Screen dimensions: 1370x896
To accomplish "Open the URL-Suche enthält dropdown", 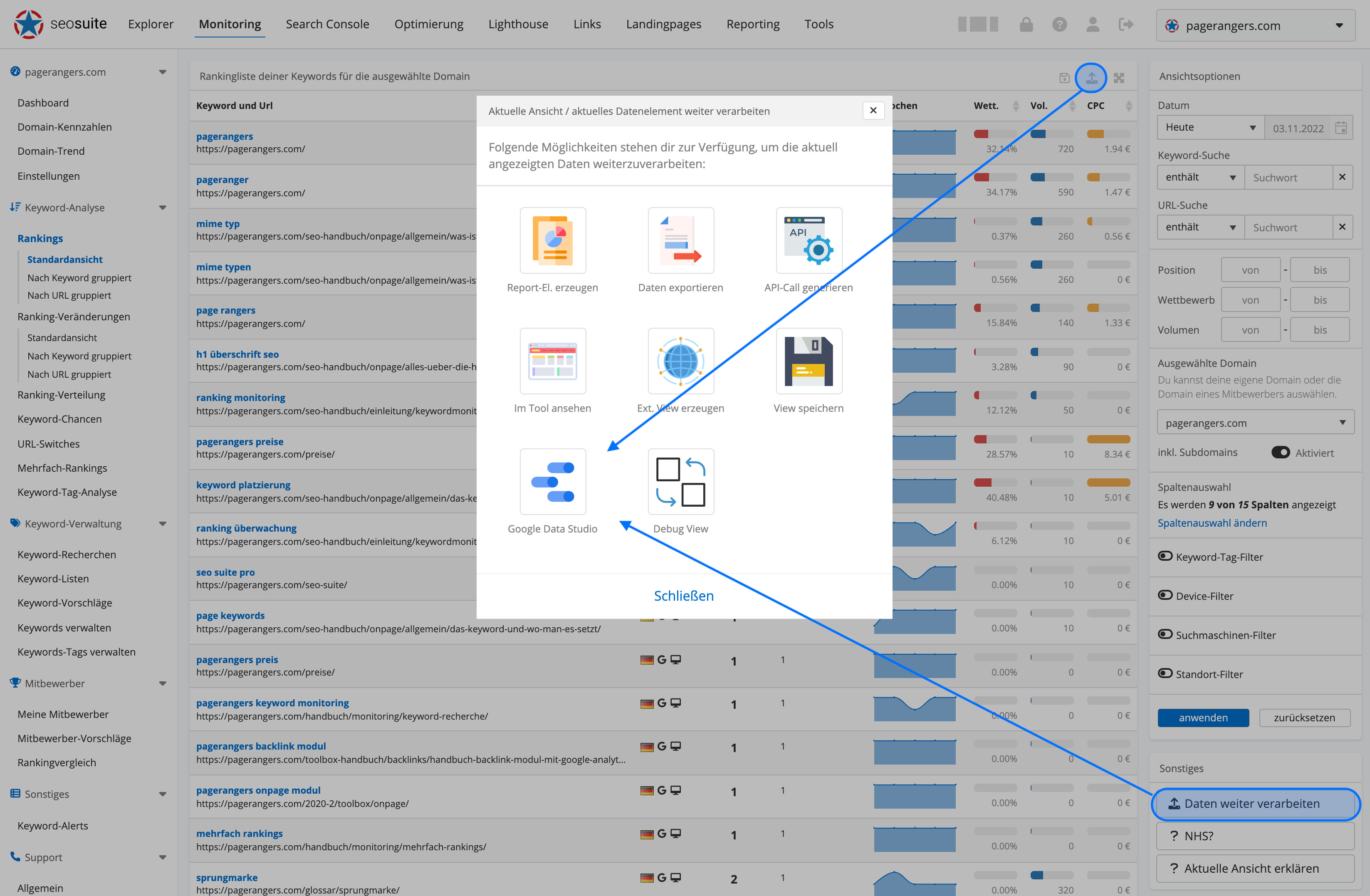I will (1201, 227).
